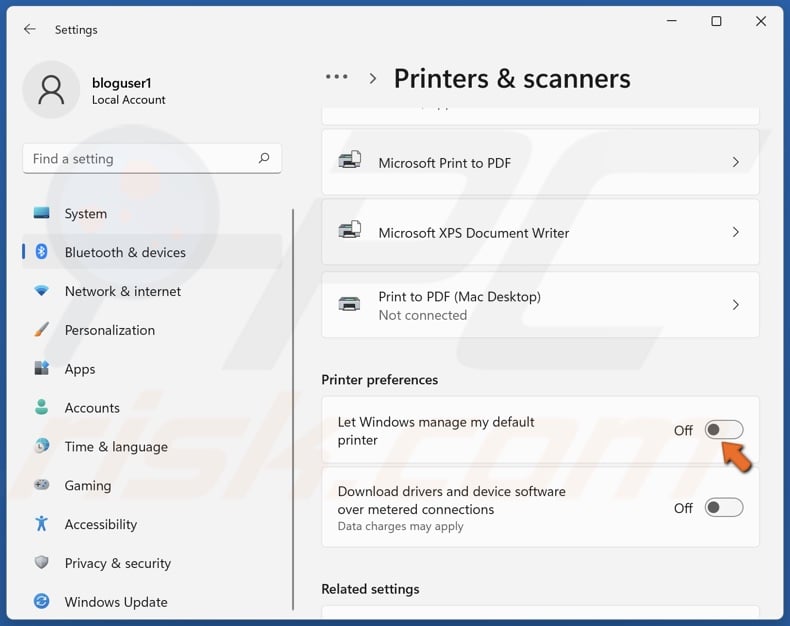Go to Personalization settings
Image resolution: width=790 pixels, height=626 pixels.
pyautogui.click(x=152, y=330)
